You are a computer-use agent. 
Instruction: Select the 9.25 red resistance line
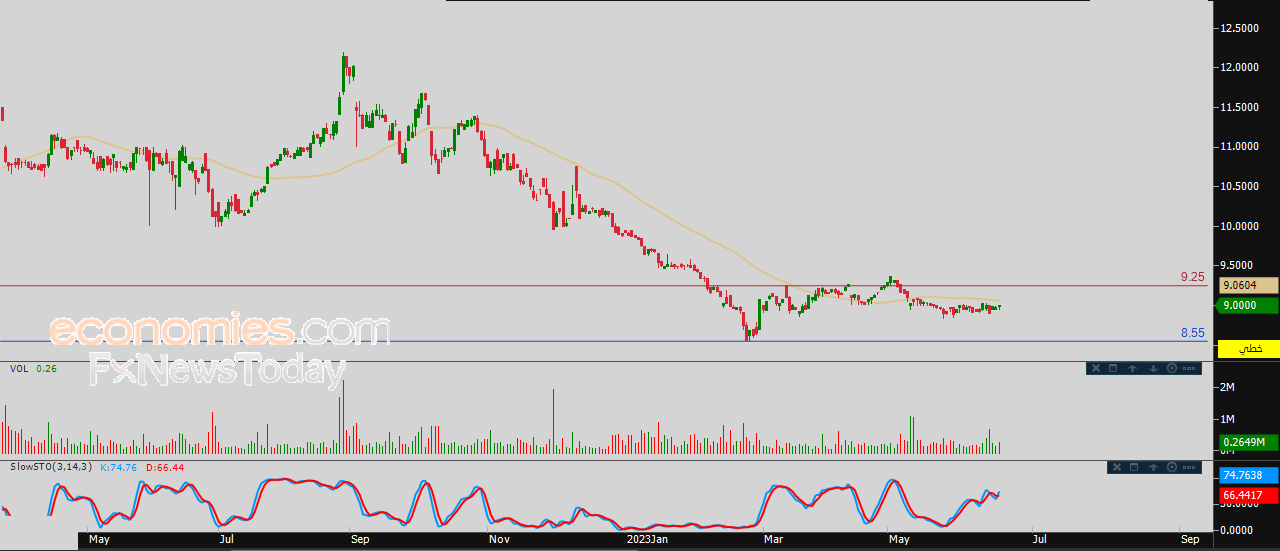pos(600,286)
